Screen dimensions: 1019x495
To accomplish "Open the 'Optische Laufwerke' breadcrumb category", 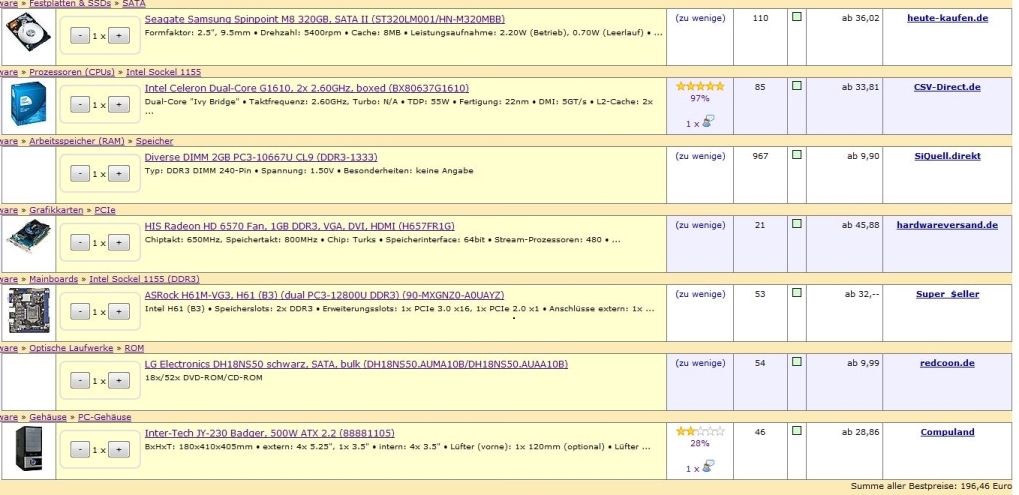I will [x=71, y=348].
